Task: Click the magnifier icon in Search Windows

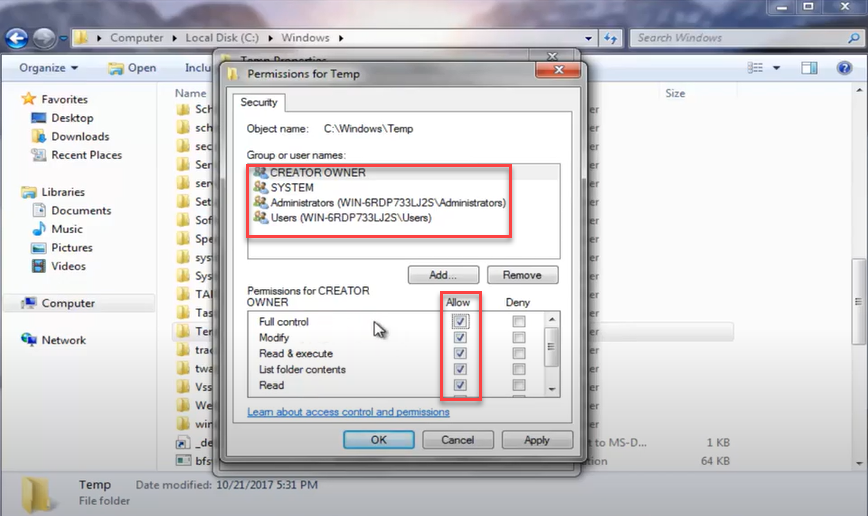Action: [854, 38]
